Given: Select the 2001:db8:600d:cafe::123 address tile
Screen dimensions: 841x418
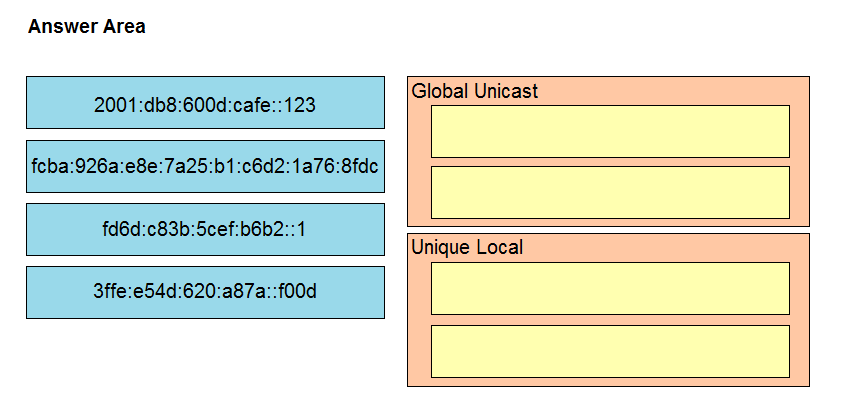Looking at the screenshot, I should coord(205,102).
